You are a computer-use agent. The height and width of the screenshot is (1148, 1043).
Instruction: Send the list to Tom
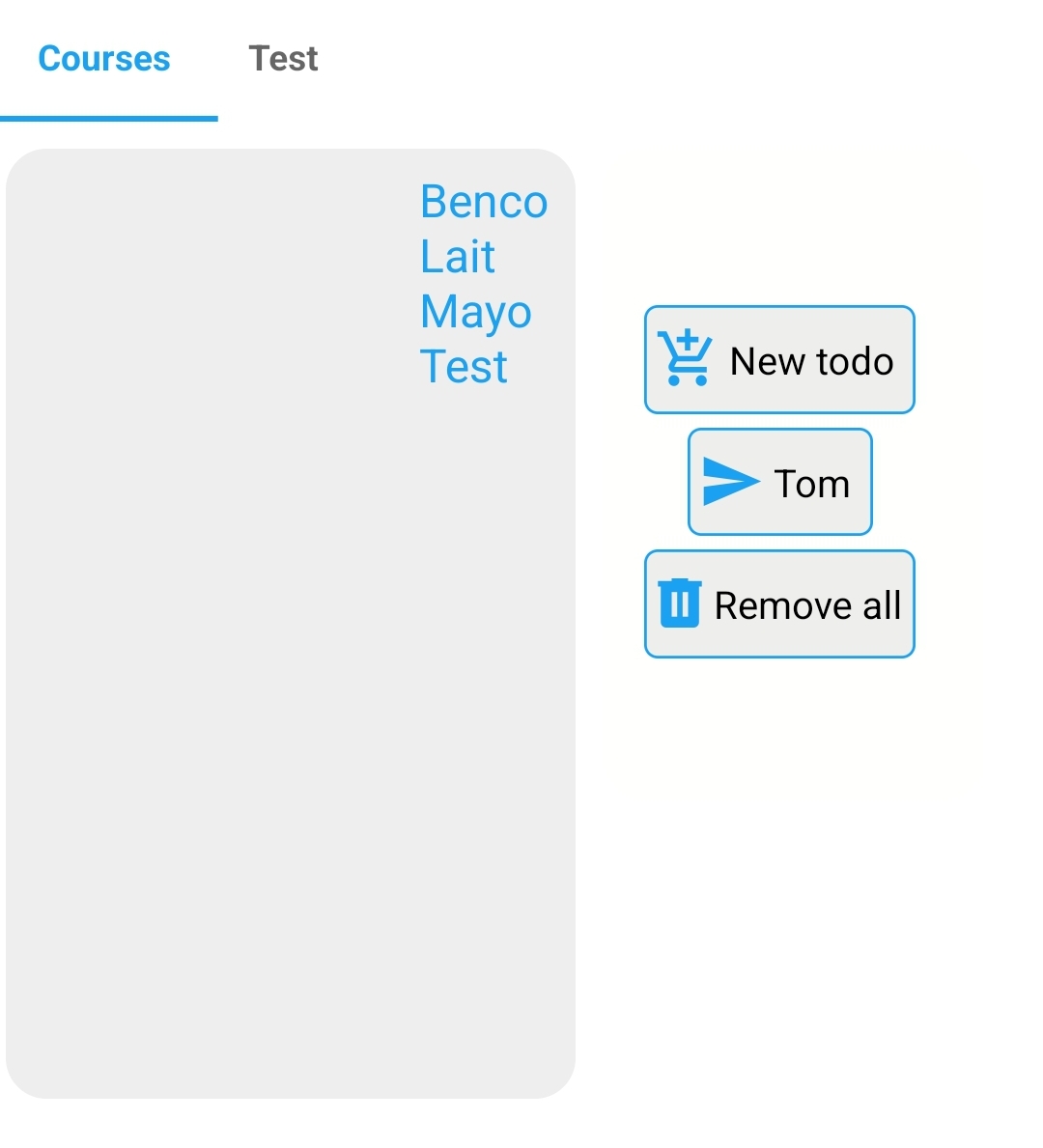click(x=780, y=482)
